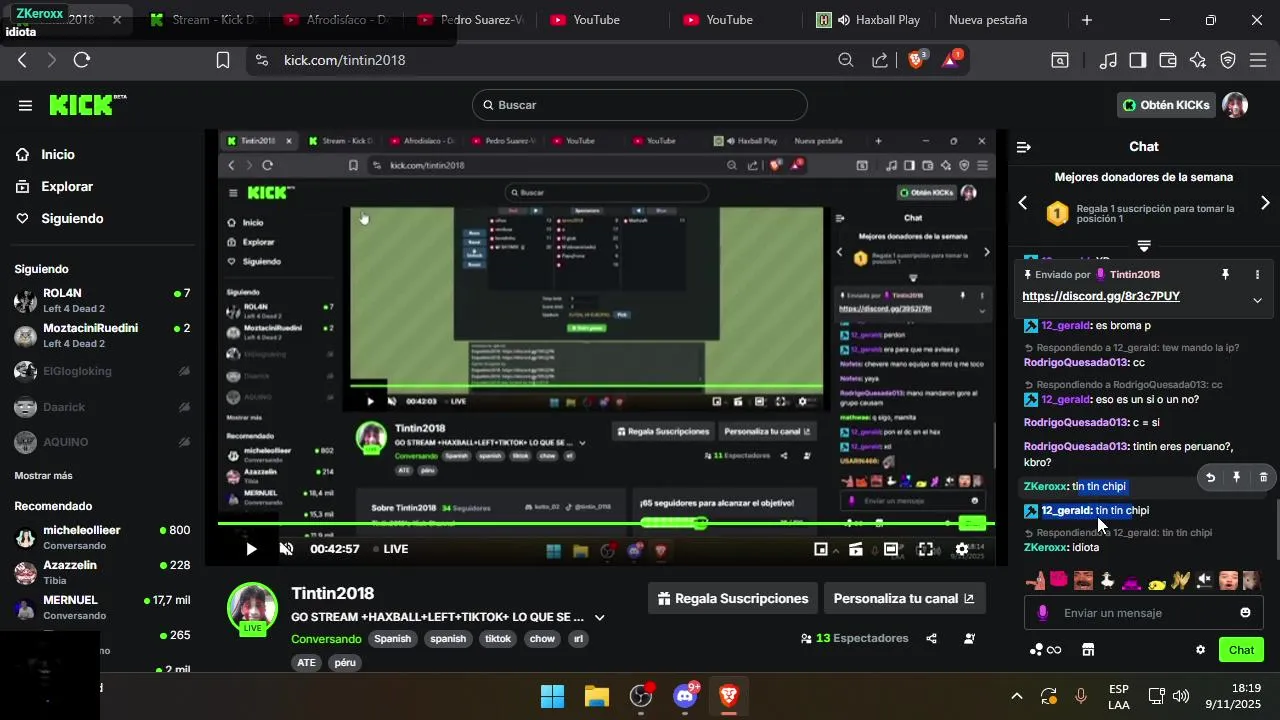Click Obtén KICKs button
1280x720 pixels.
click(1165, 105)
